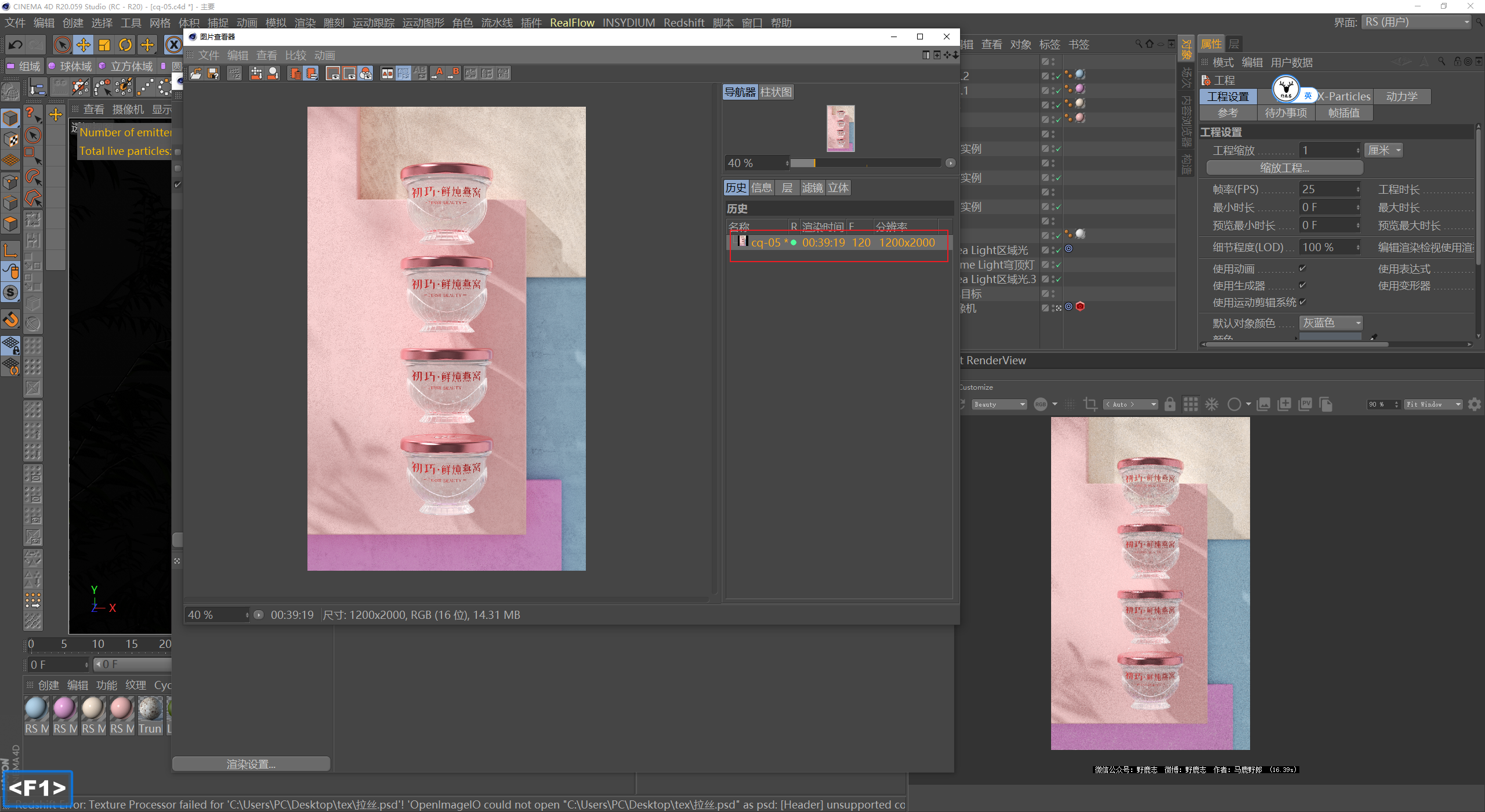1485x812 pixels.
Task: Select the points mode cube icon
Action: tap(10, 182)
